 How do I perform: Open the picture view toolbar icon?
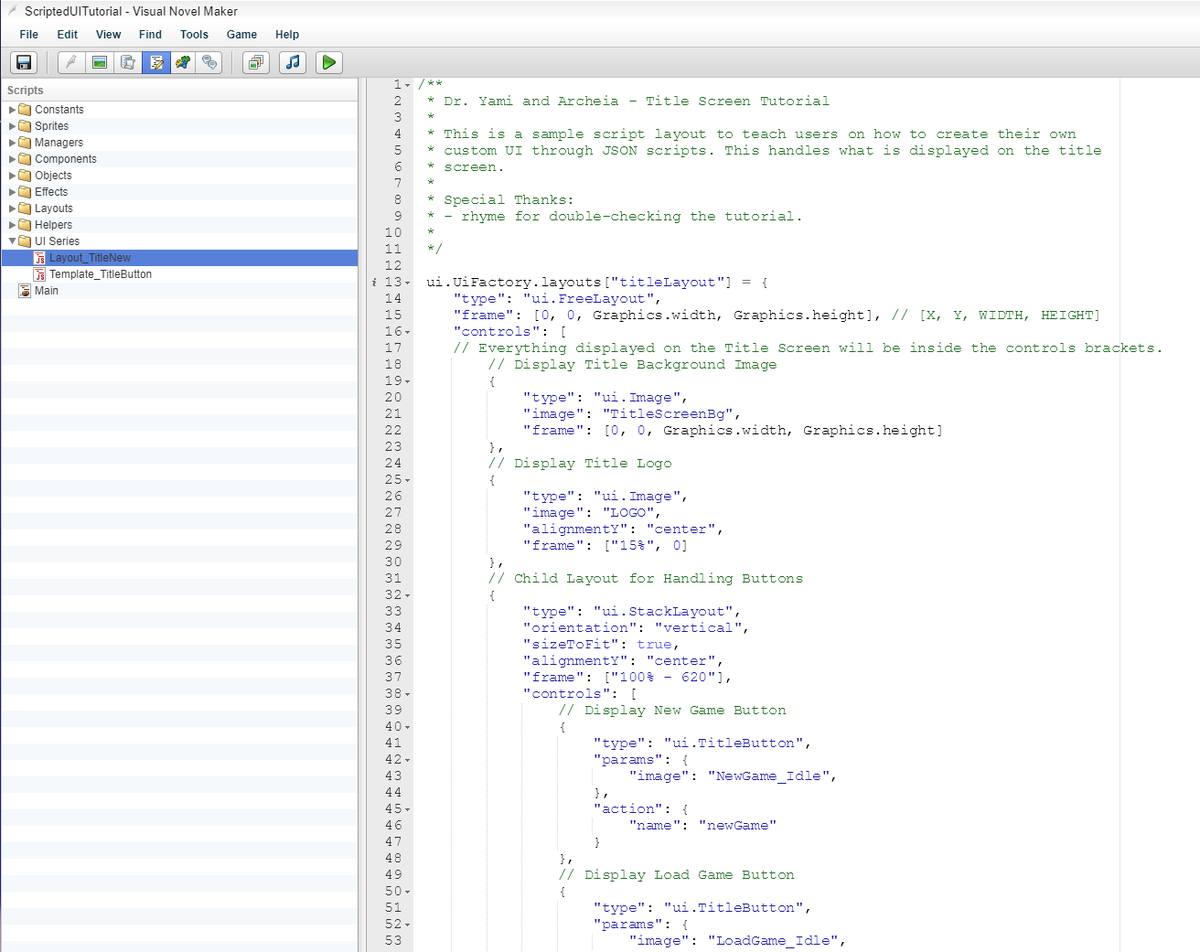[100, 62]
